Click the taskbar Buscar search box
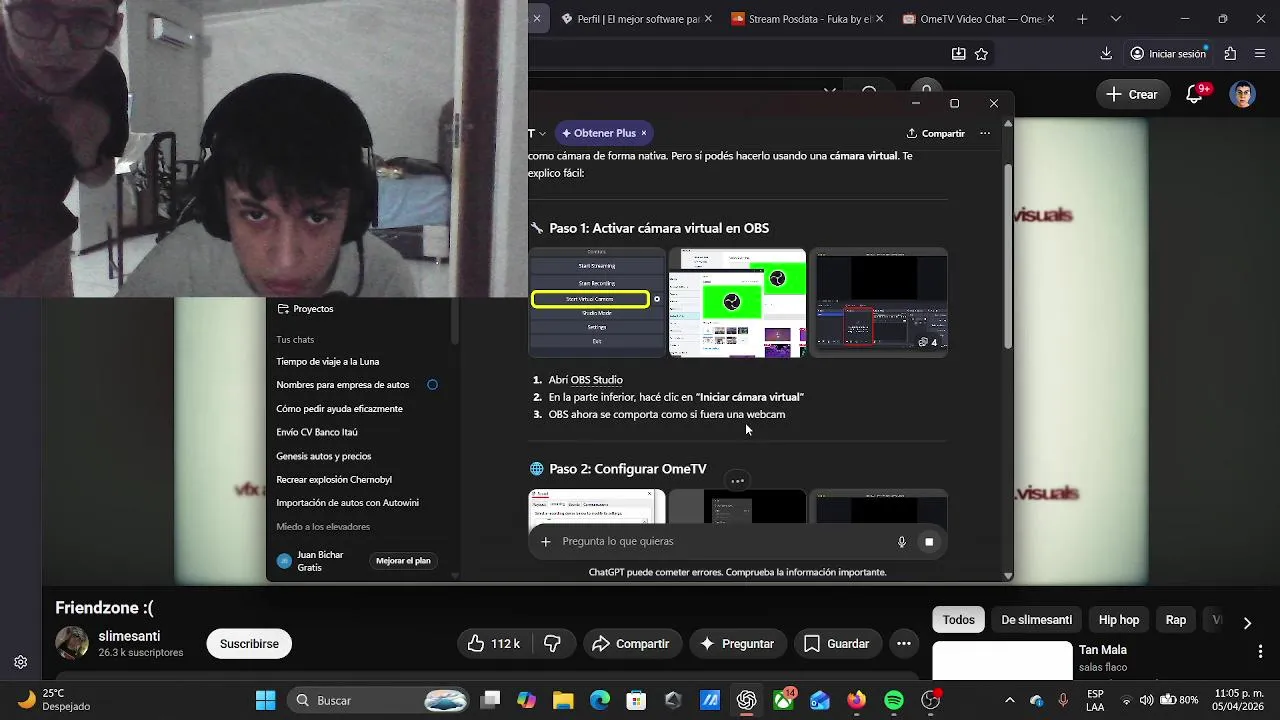The image size is (1280, 720). pyautogui.click(x=379, y=700)
